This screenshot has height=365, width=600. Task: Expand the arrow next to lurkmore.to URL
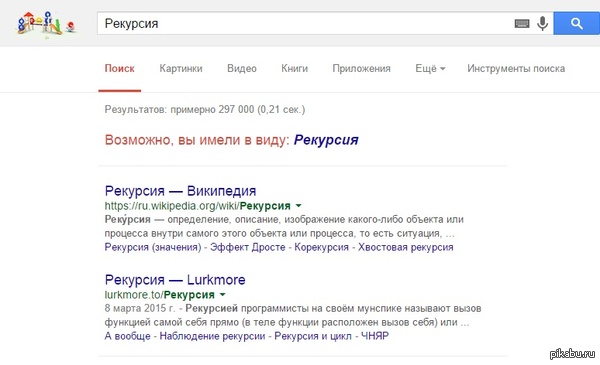click(x=223, y=295)
